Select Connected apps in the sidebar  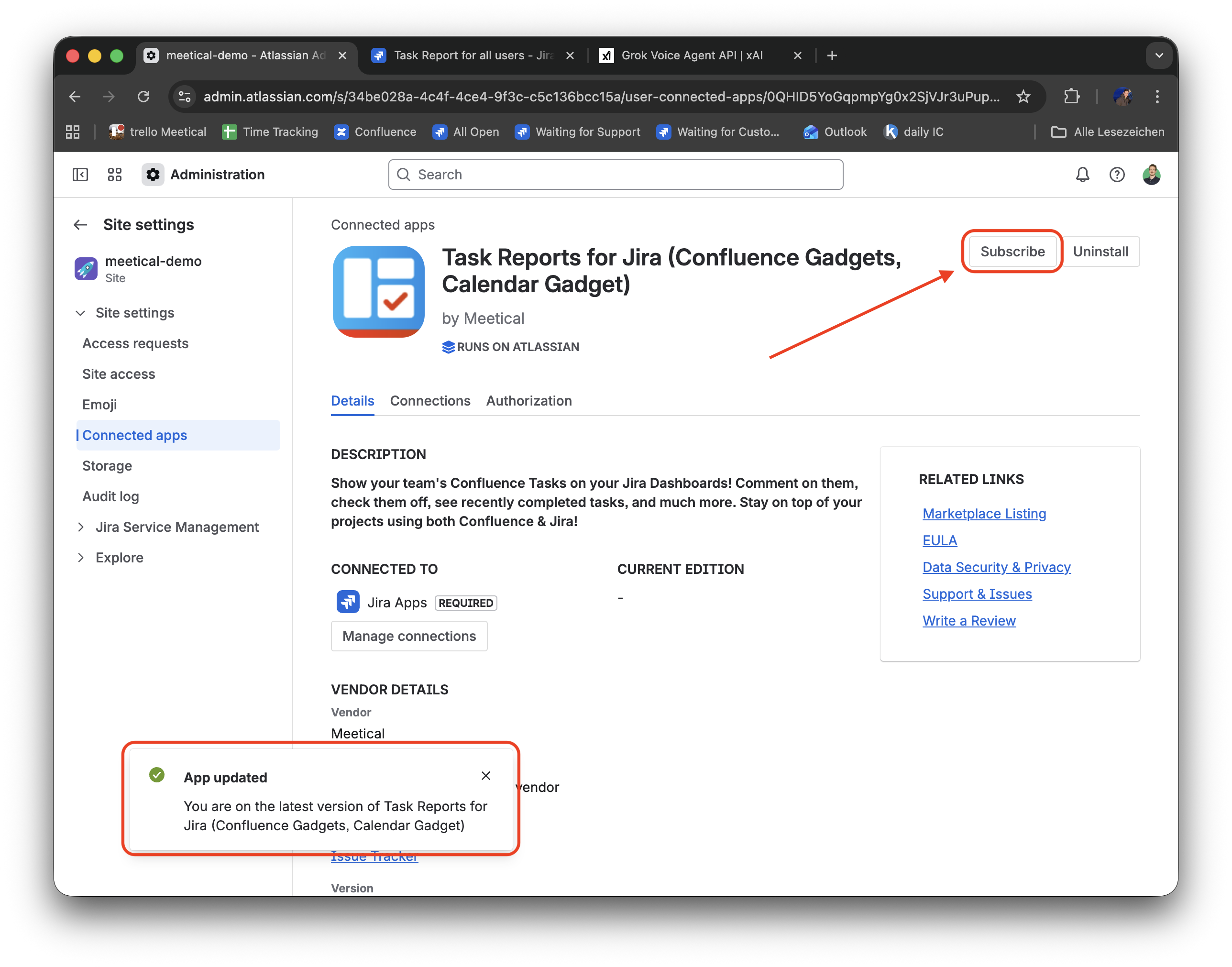178,435
